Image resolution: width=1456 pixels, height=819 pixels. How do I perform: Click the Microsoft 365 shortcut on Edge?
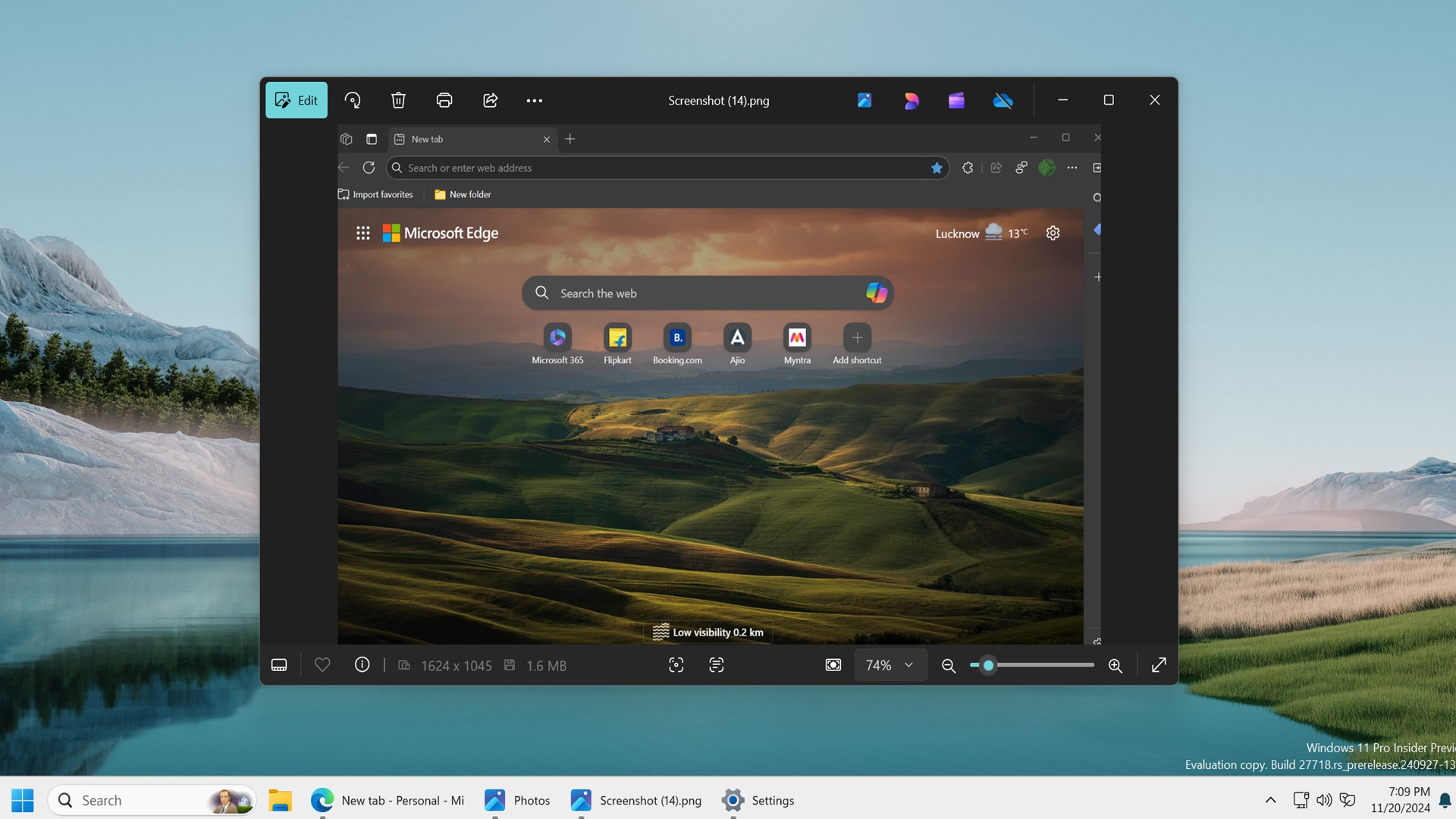[x=557, y=337]
